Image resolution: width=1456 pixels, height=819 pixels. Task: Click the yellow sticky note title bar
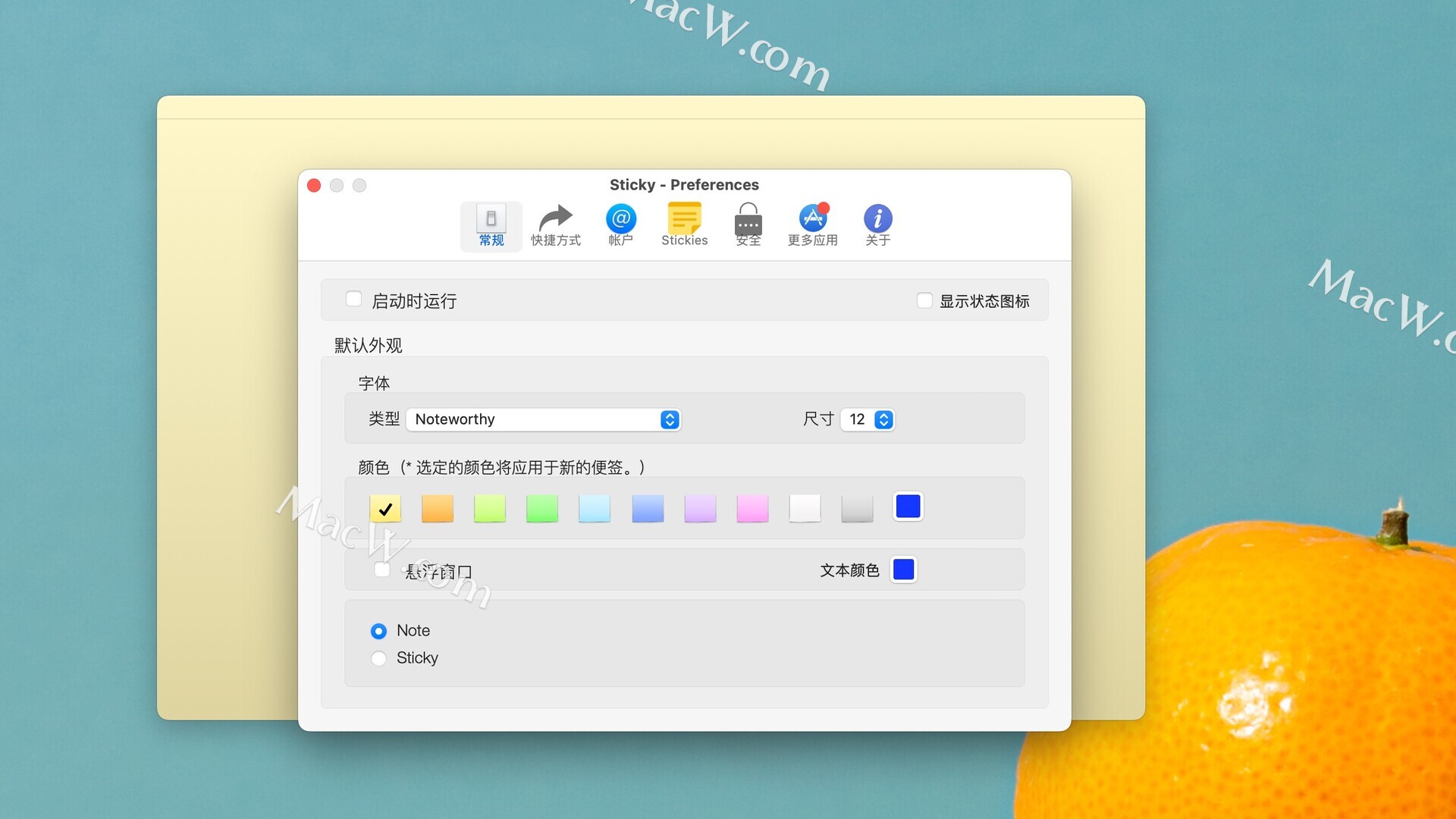[x=651, y=107]
